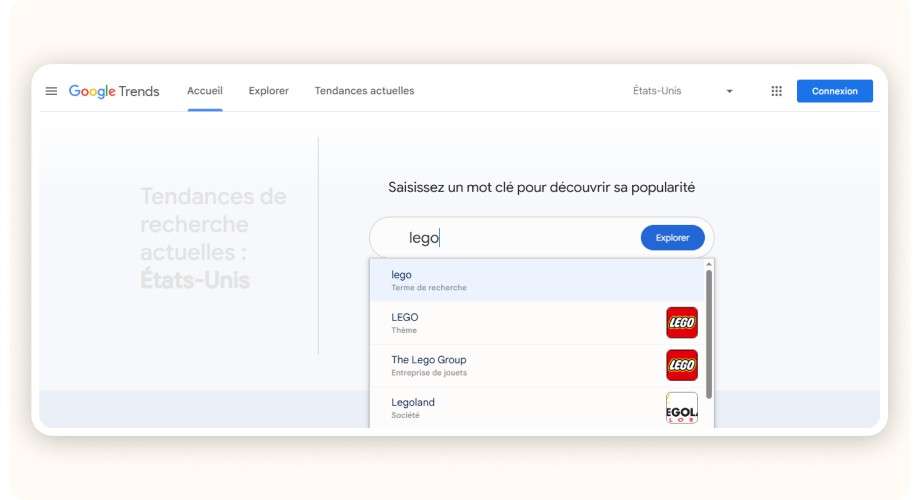The height and width of the screenshot is (500, 920).
Task: Open the hamburger main menu
Action: [x=51, y=91]
